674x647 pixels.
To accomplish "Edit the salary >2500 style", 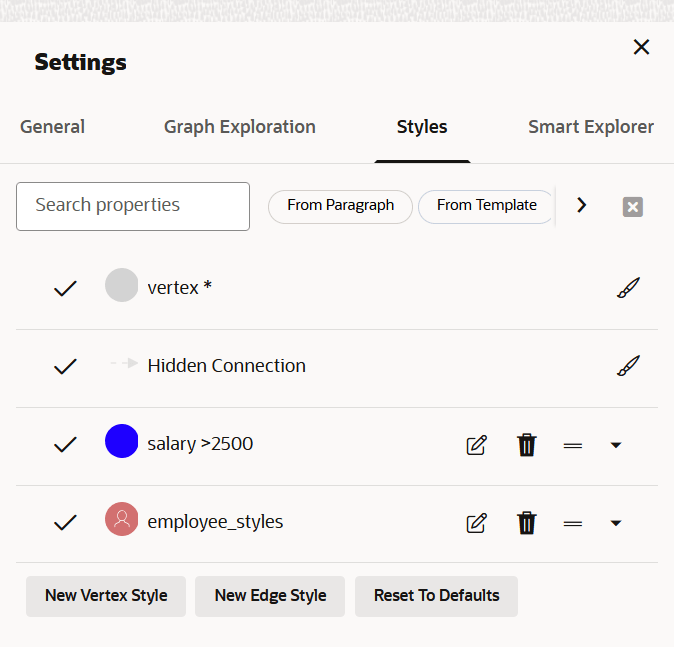I will coord(477,444).
